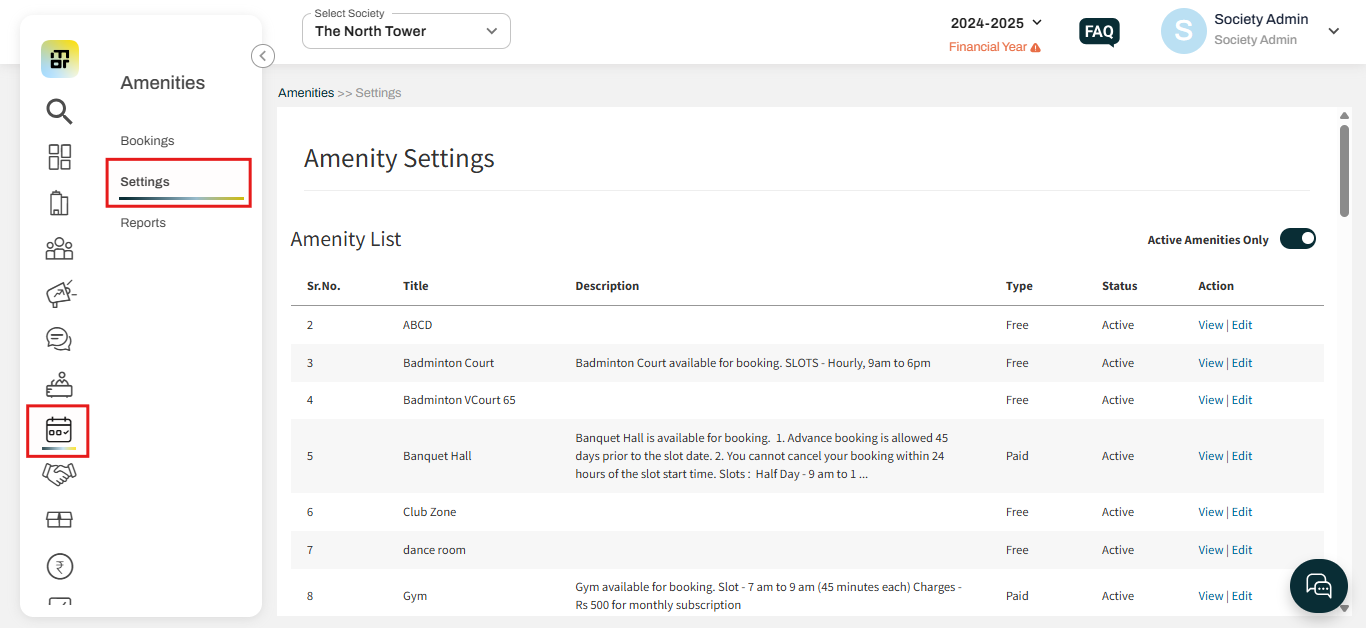The height and width of the screenshot is (628, 1366).
Task: Select the Settings menu item
Action: coord(145,182)
